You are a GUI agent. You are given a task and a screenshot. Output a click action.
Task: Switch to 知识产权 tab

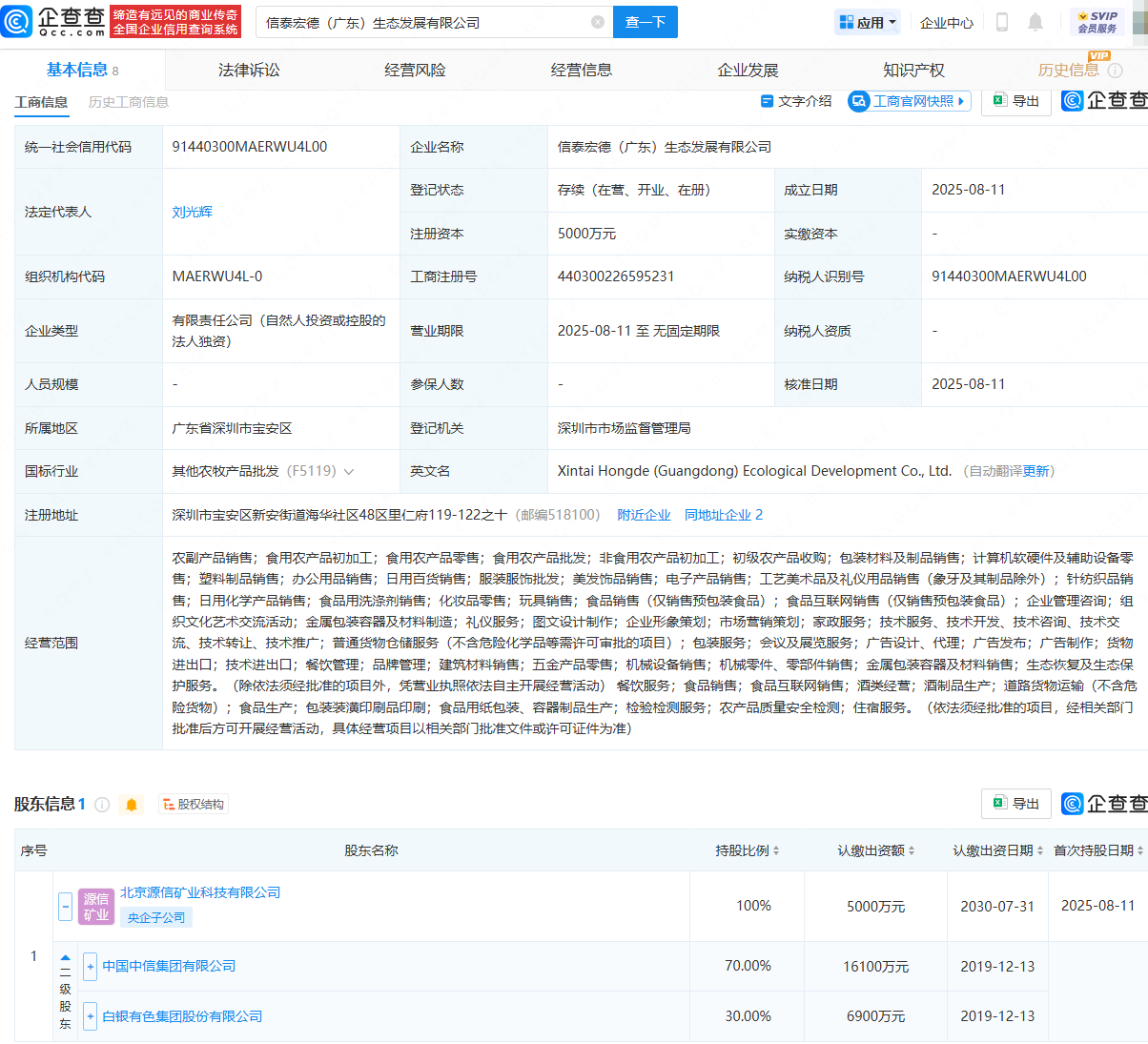(x=913, y=70)
